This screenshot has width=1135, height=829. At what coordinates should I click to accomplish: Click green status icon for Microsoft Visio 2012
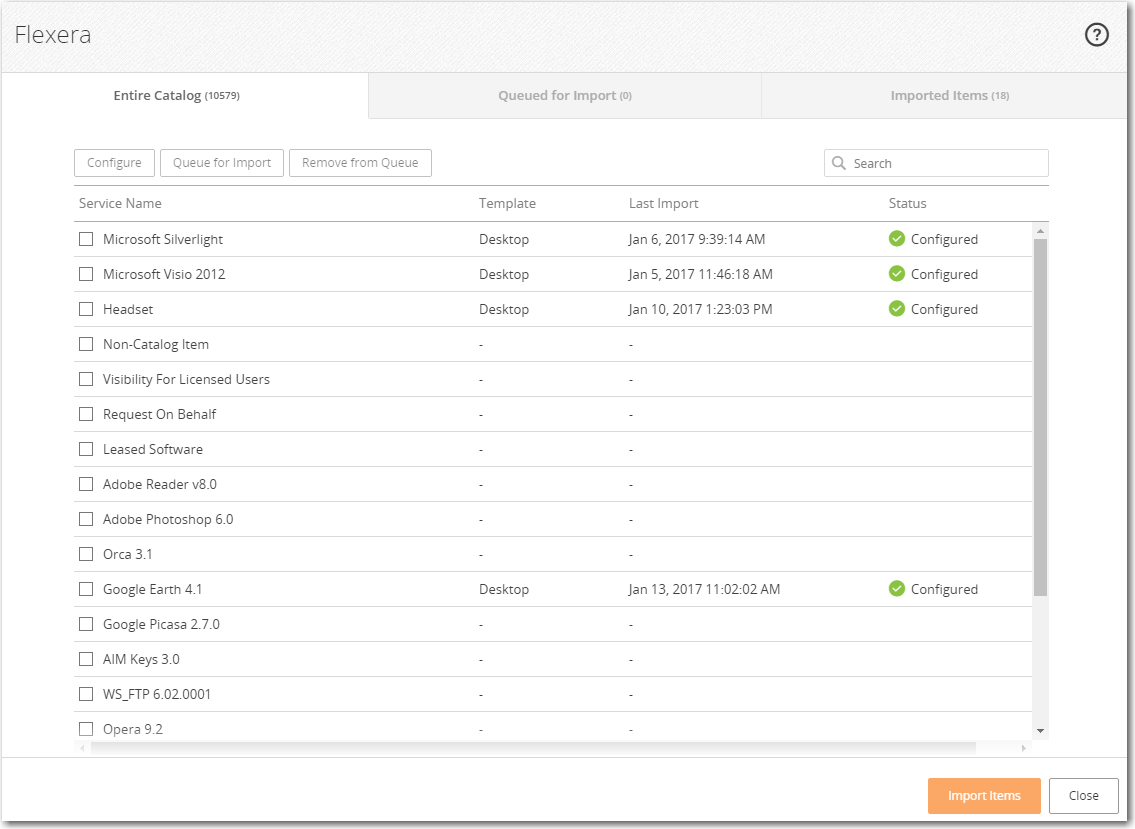coord(897,274)
